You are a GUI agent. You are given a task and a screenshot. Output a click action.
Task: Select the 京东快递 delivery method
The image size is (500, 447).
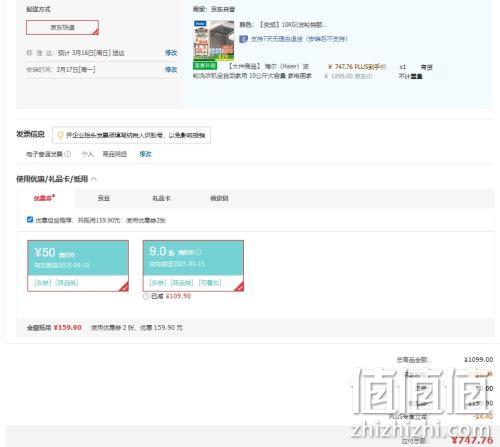click(62, 27)
